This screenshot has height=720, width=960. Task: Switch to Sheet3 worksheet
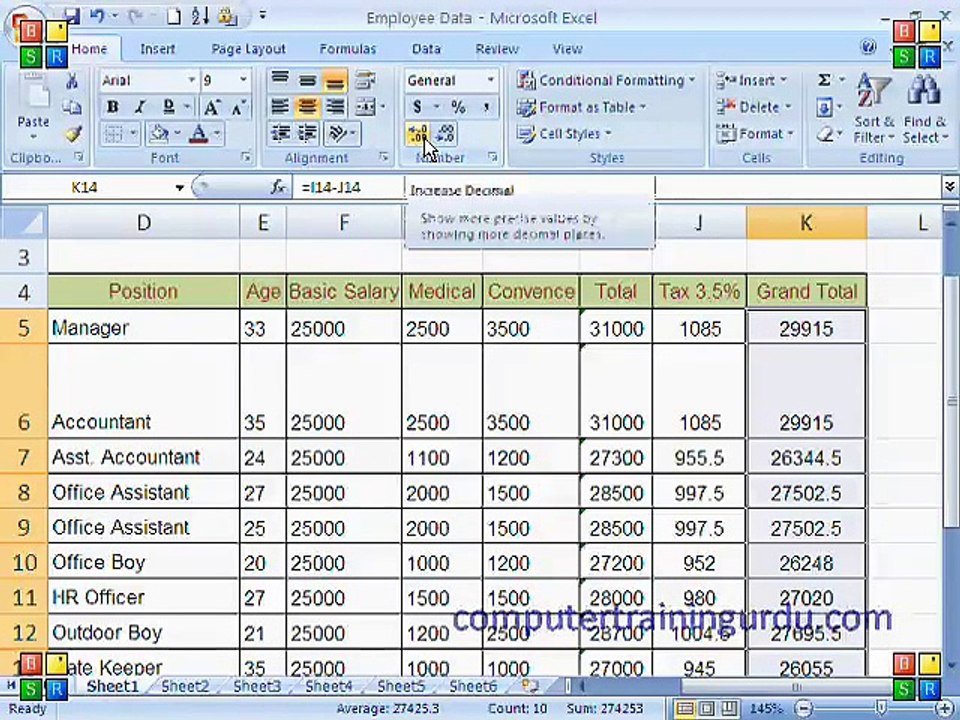pyautogui.click(x=257, y=686)
